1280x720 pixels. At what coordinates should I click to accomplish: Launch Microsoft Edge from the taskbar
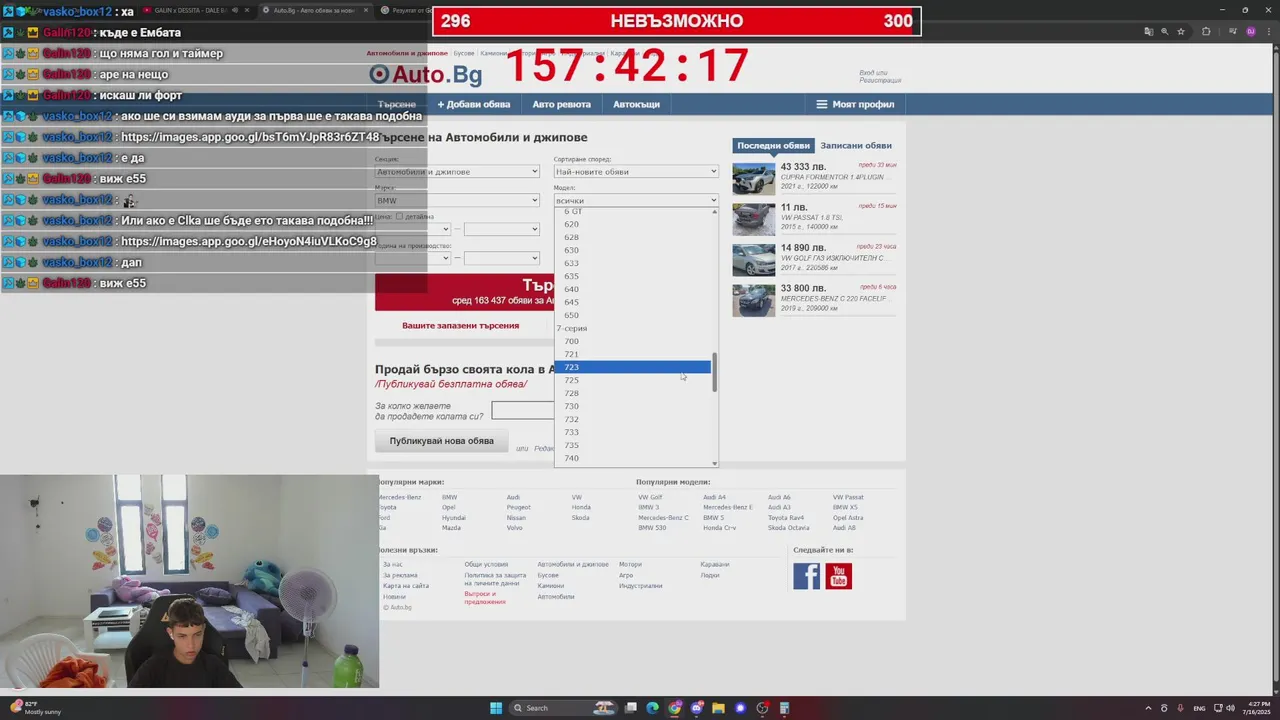click(653, 708)
